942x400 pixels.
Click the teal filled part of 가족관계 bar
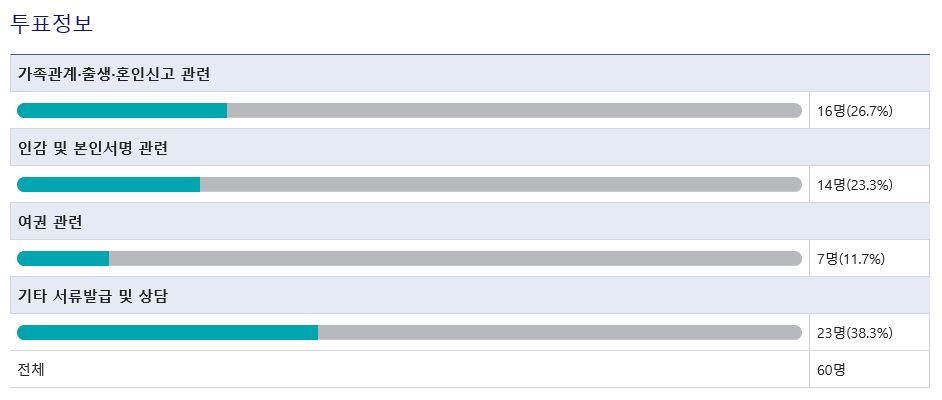coord(122,110)
